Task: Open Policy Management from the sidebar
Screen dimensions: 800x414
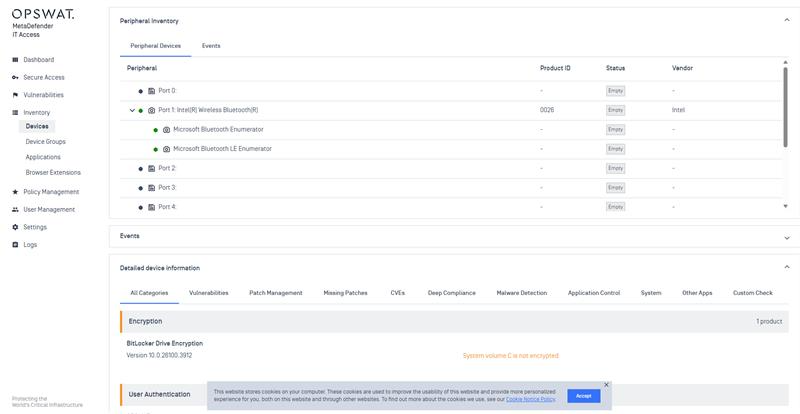Action: [51, 192]
